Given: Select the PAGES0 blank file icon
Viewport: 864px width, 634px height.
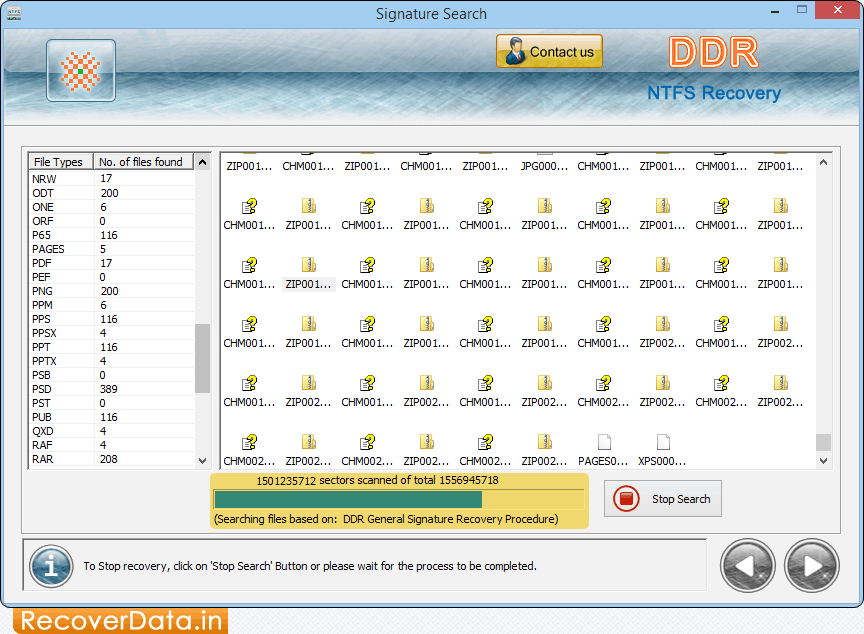Looking at the screenshot, I should (603, 442).
